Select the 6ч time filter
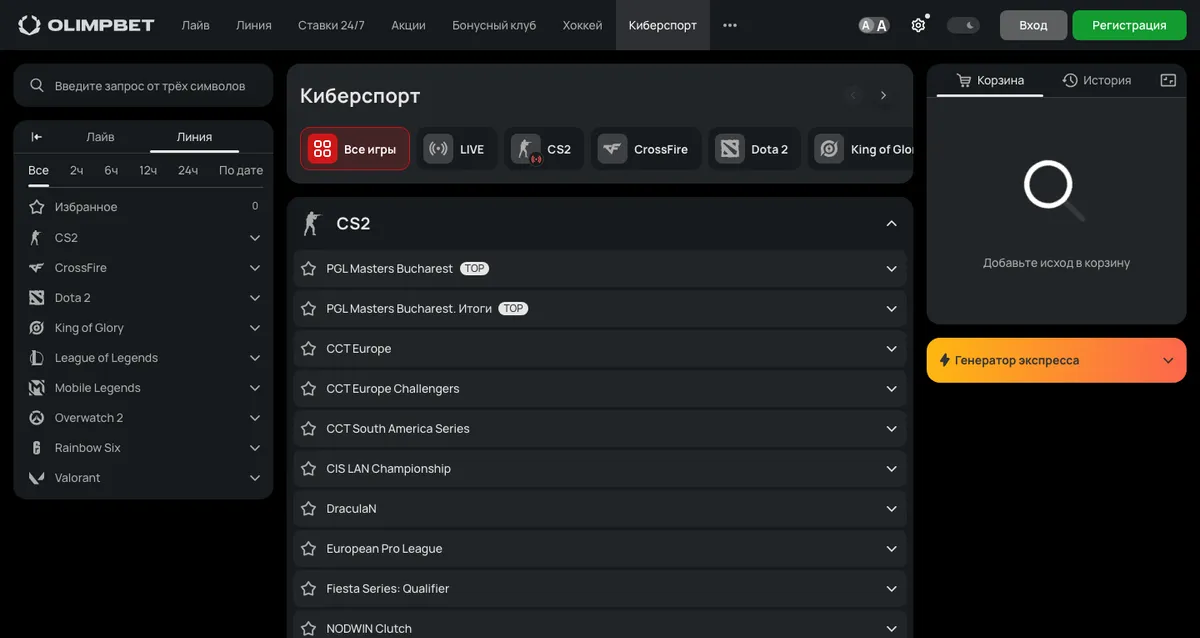Image resolution: width=1200 pixels, height=638 pixels. tap(111, 170)
